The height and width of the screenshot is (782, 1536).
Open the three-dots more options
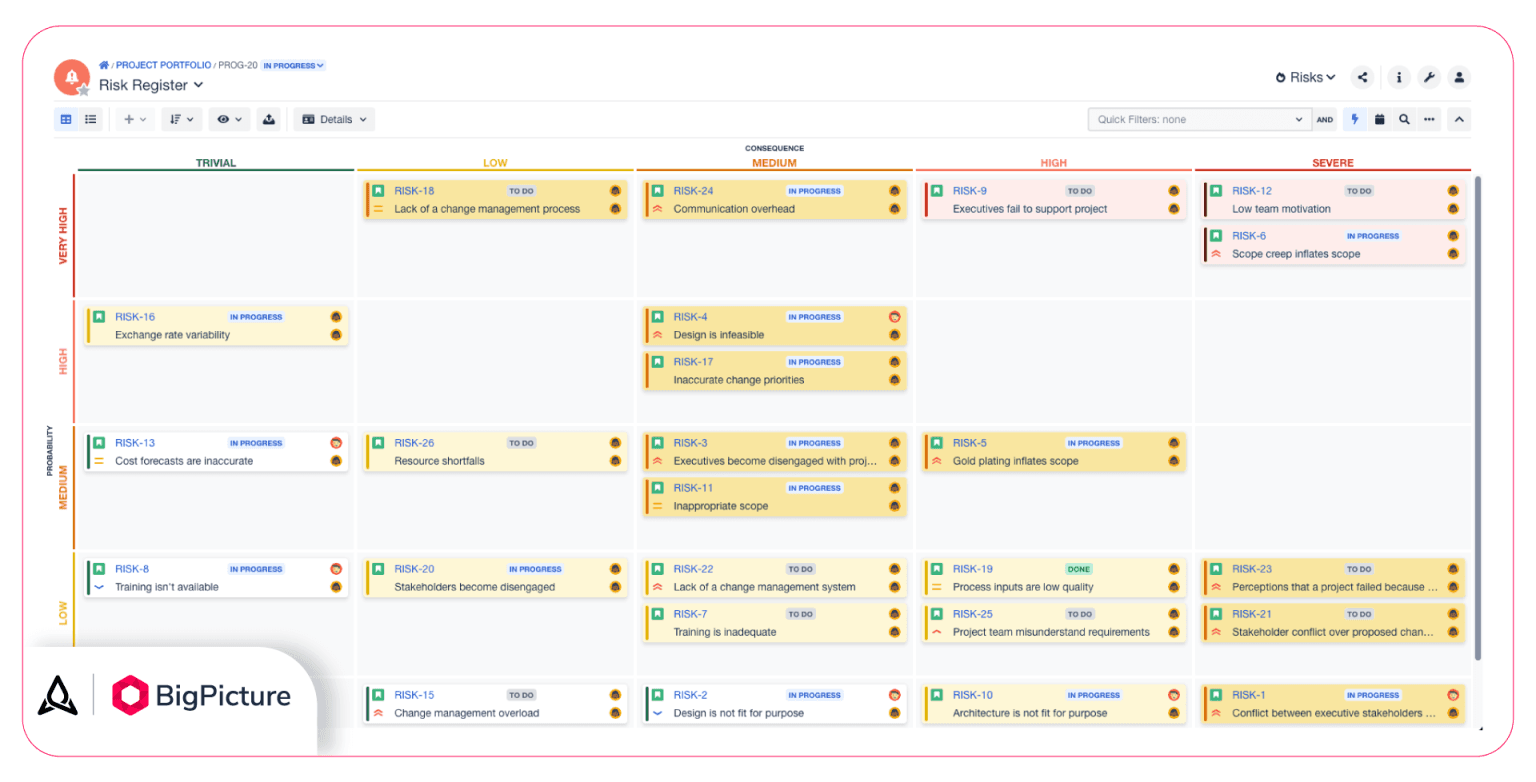click(1429, 119)
